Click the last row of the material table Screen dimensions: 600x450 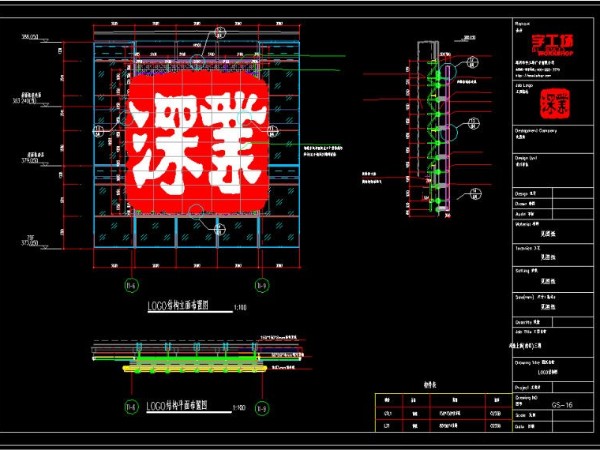pos(443,426)
